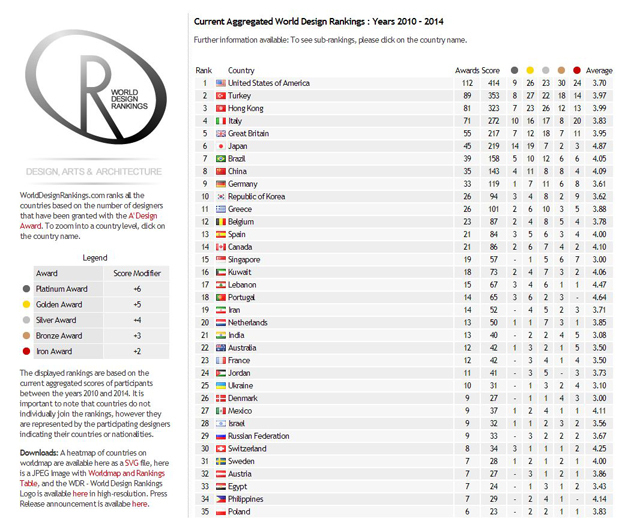Click the red iron dot column header in table
The width and height of the screenshot is (640, 518).
(x=577, y=71)
